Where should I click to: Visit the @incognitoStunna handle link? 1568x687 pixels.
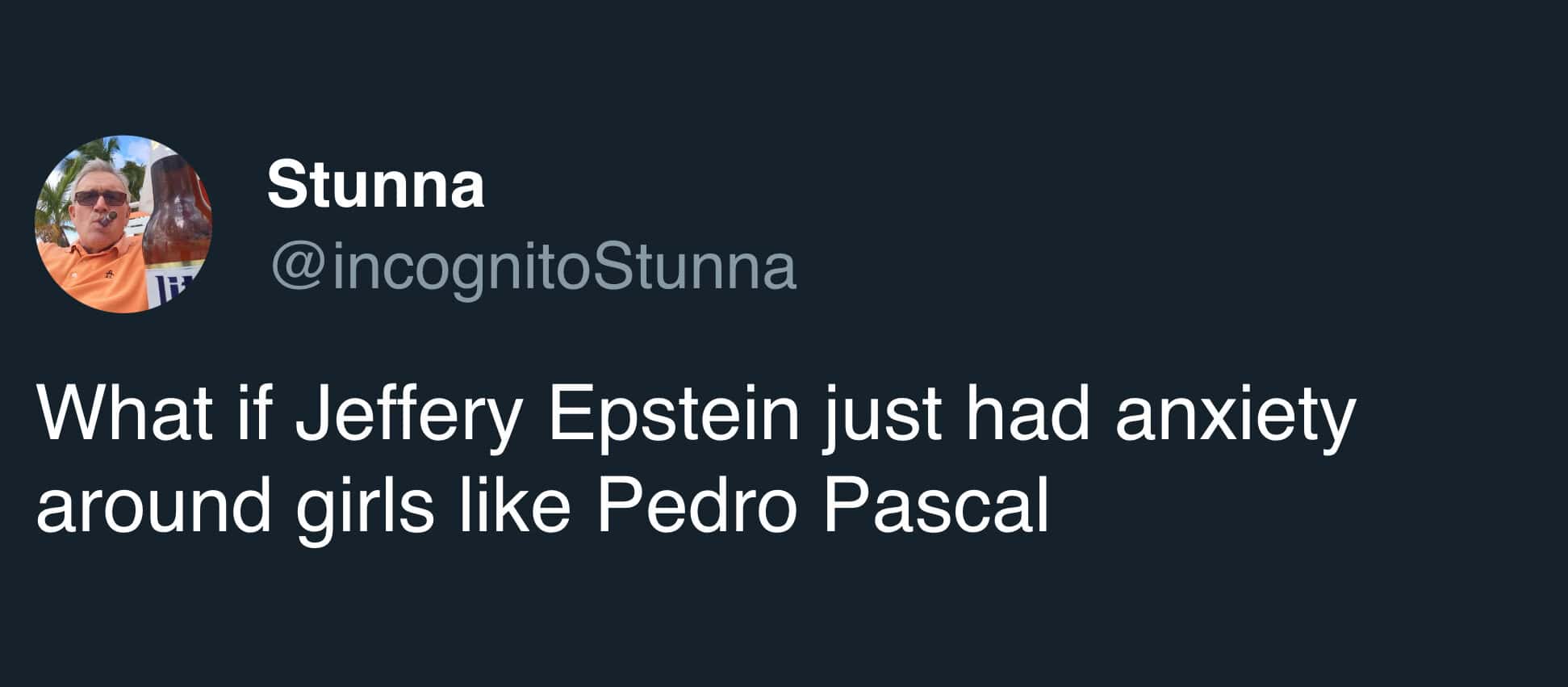[x=534, y=268]
